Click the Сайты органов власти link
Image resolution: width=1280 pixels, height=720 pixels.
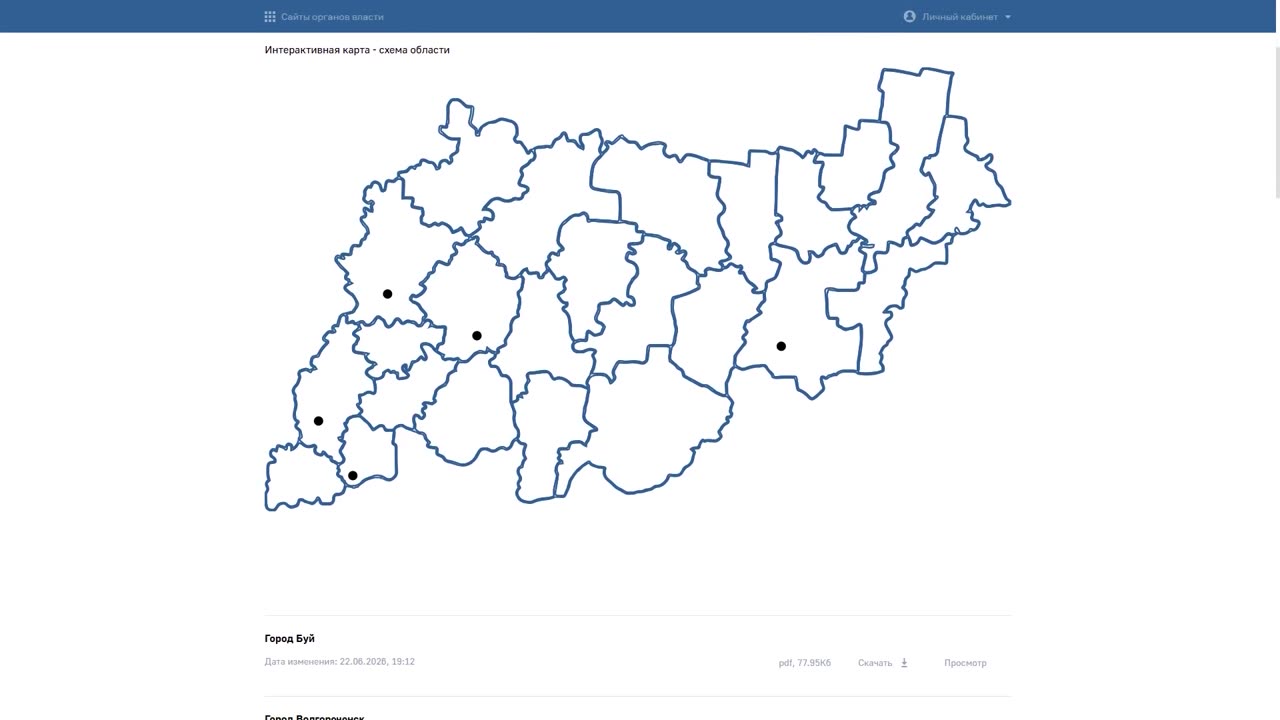coord(332,17)
